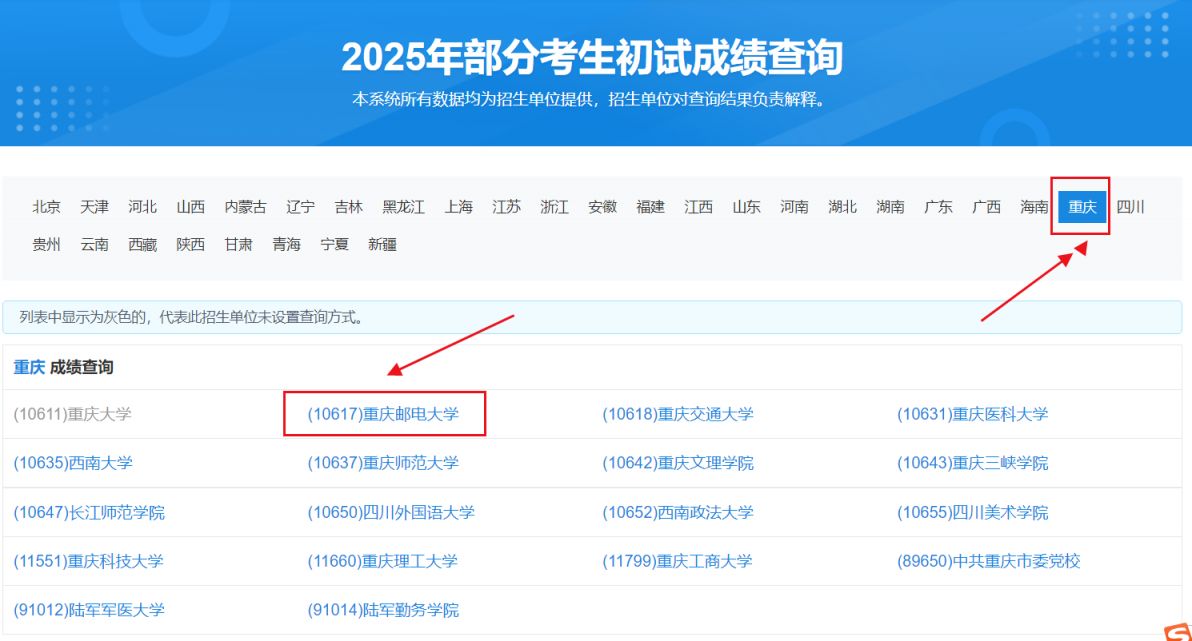This screenshot has width=1192, height=641.
Task: Open (10652)西南政法大学 score query link
Action: [x=678, y=512]
